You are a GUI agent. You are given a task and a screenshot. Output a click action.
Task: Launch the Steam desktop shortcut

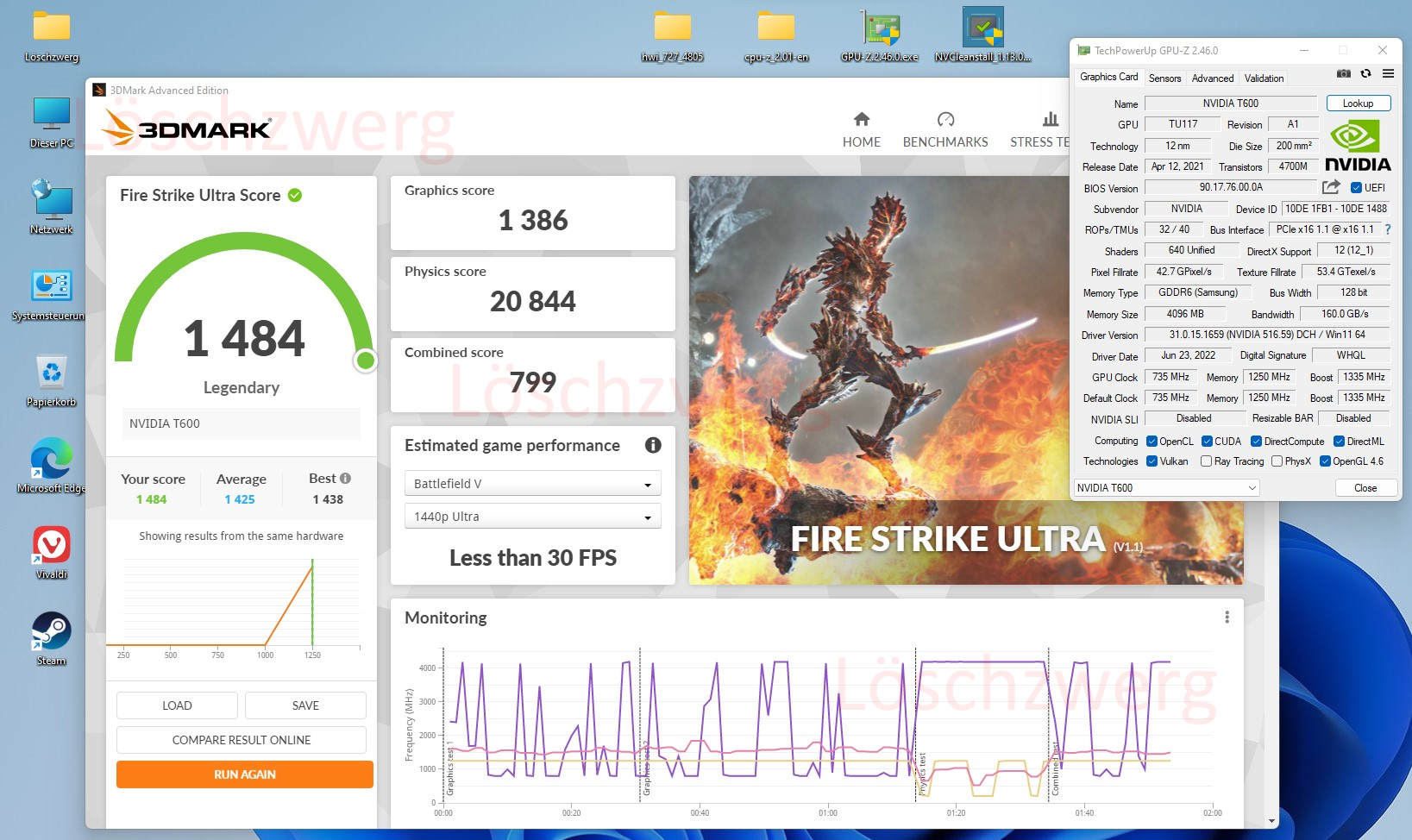[52, 639]
